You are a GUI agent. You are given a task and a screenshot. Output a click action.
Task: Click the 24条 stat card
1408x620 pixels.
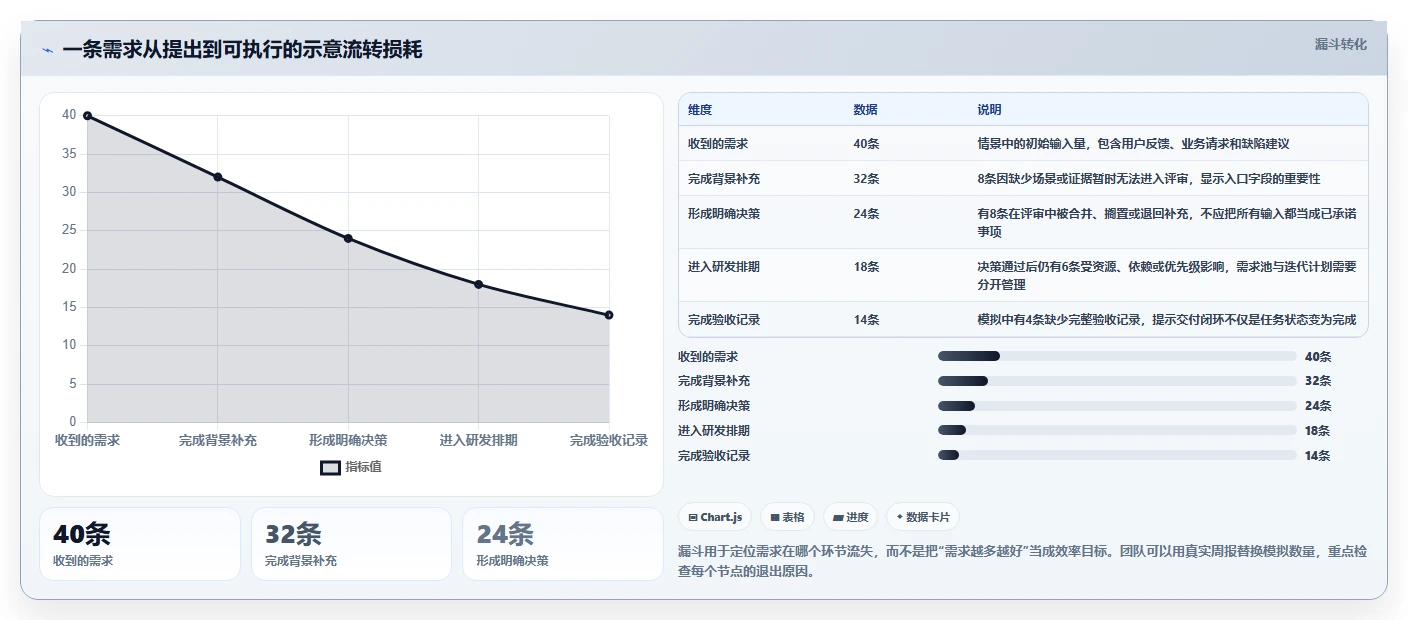pyautogui.click(x=563, y=543)
